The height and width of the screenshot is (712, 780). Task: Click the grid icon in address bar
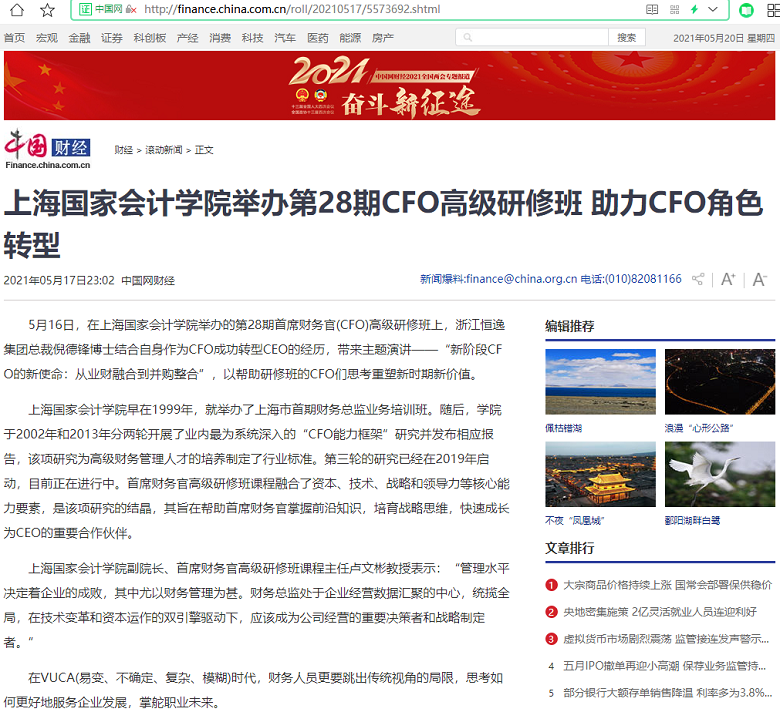[673, 10]
